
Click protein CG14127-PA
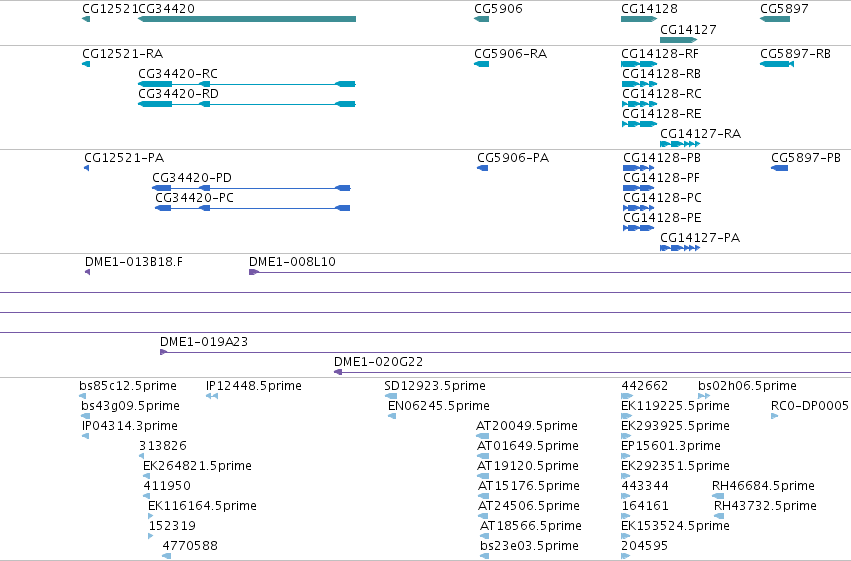(679, 248)
